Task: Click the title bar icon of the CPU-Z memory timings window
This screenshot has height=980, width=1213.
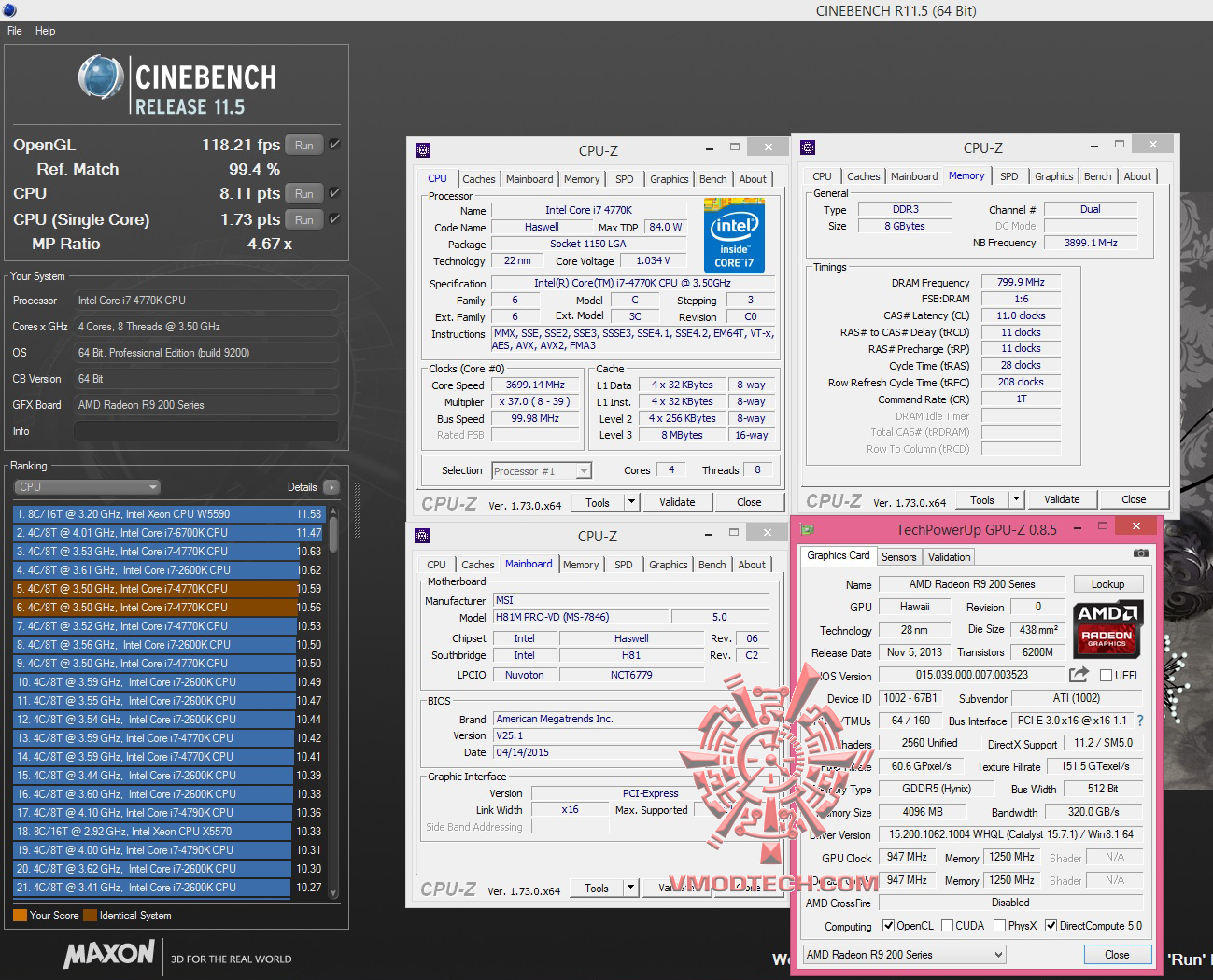Action: 808,147
